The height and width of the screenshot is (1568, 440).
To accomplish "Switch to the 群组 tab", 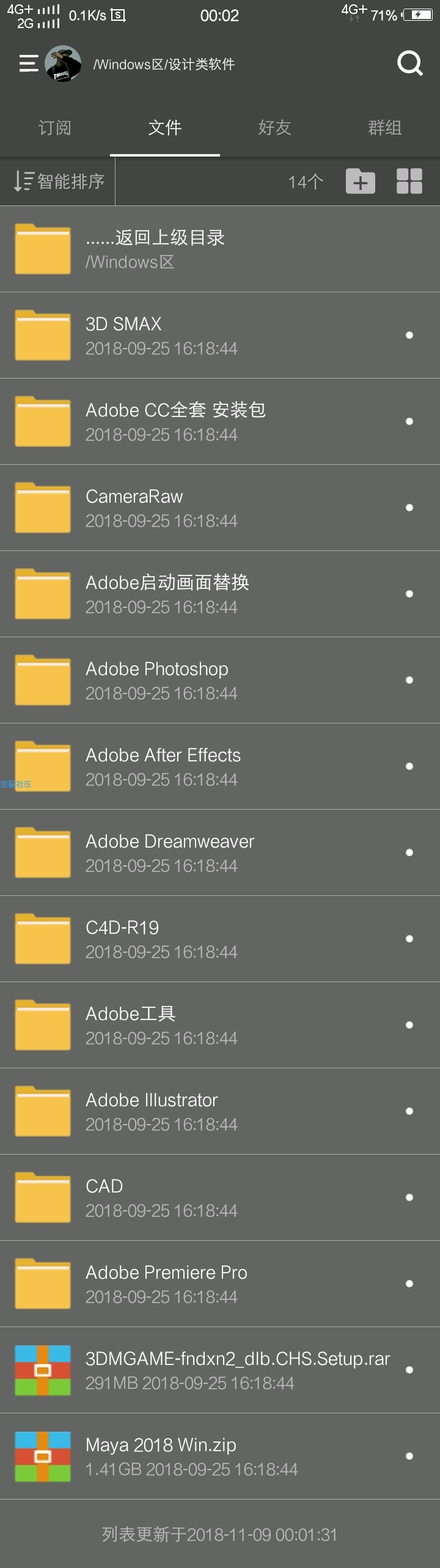I will 385,128.
